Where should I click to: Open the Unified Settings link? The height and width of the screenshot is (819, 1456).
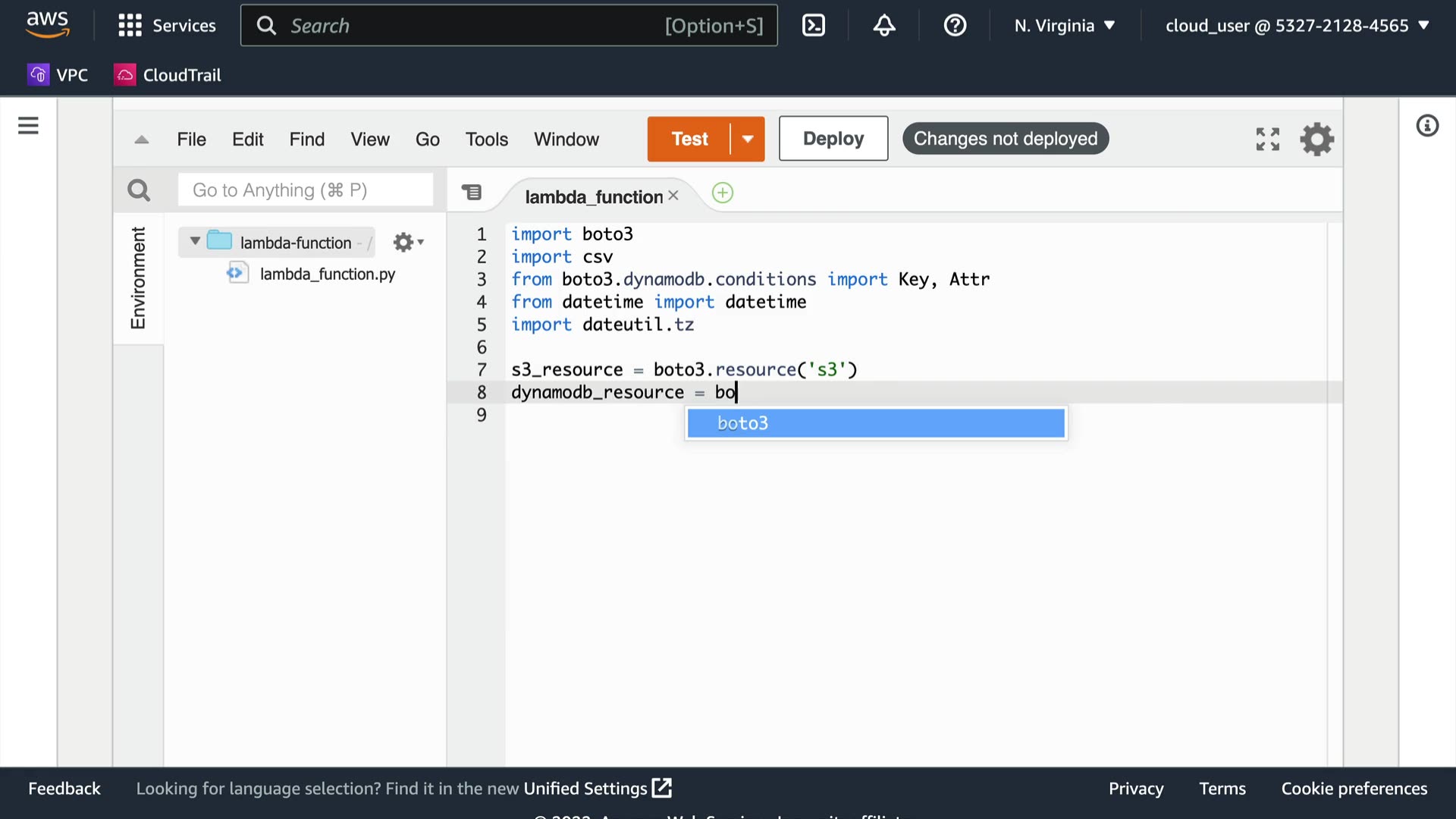tap(596, 788)
